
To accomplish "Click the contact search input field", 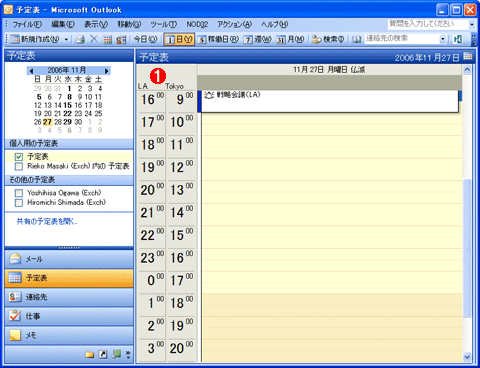I will 402,39.
